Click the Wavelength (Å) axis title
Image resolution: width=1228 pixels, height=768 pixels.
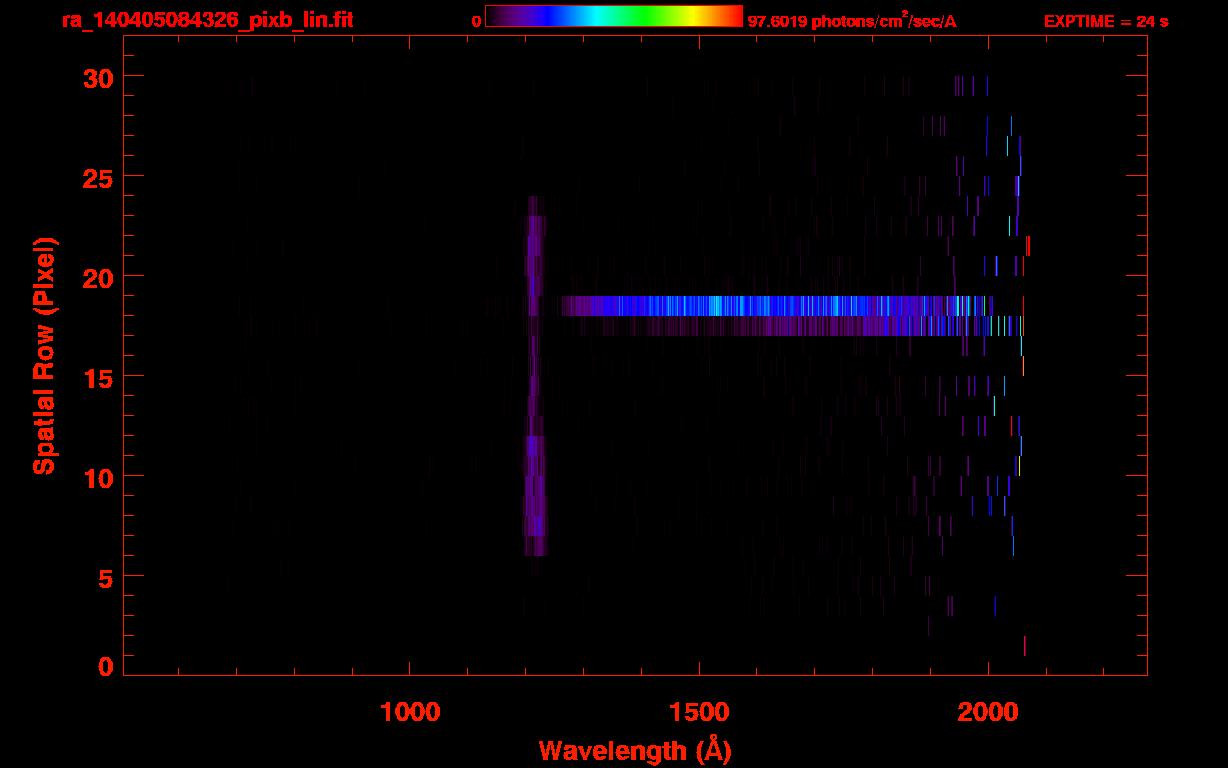coord(635,750)
